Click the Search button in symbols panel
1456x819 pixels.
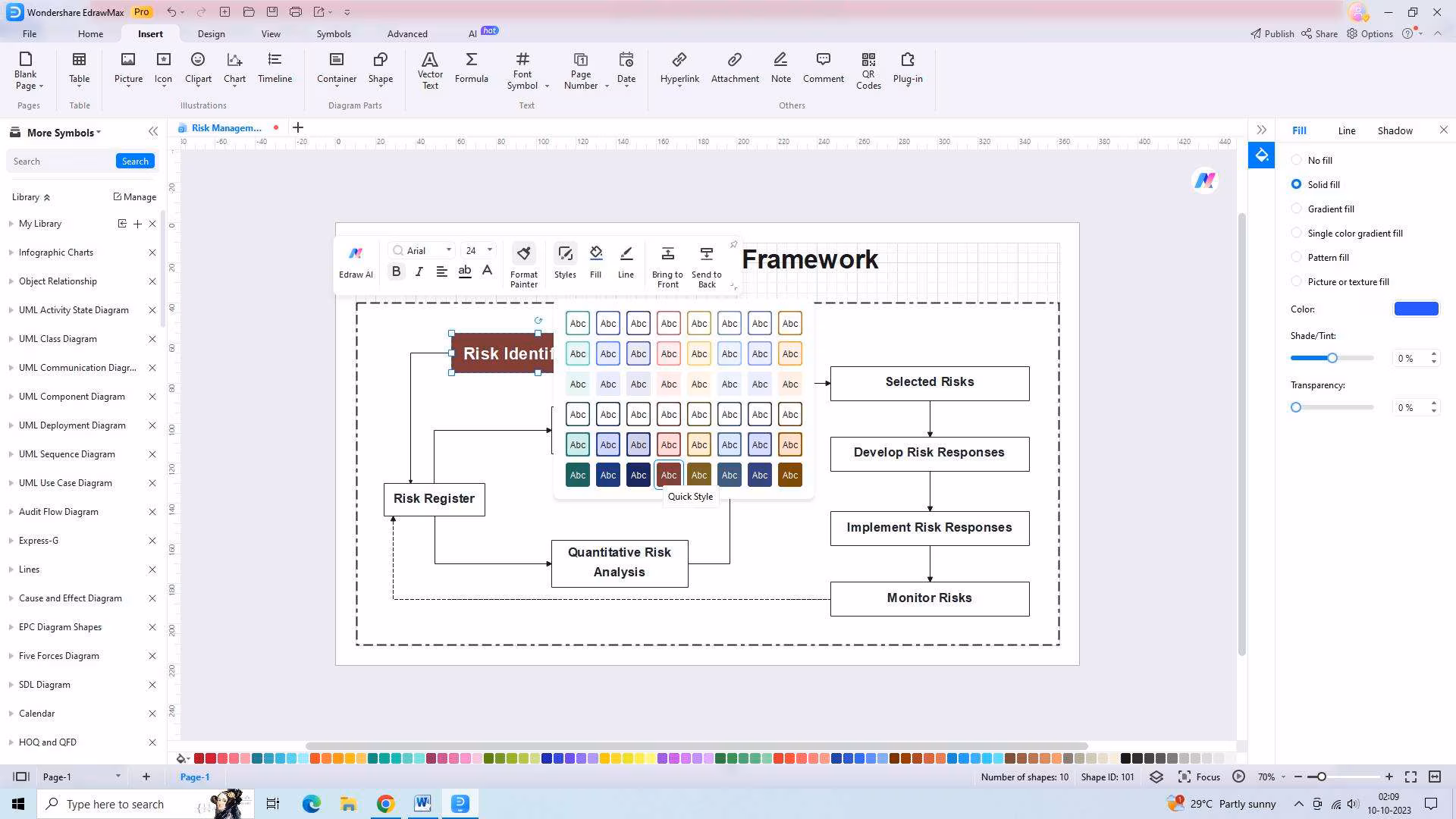tap(135, 161)
